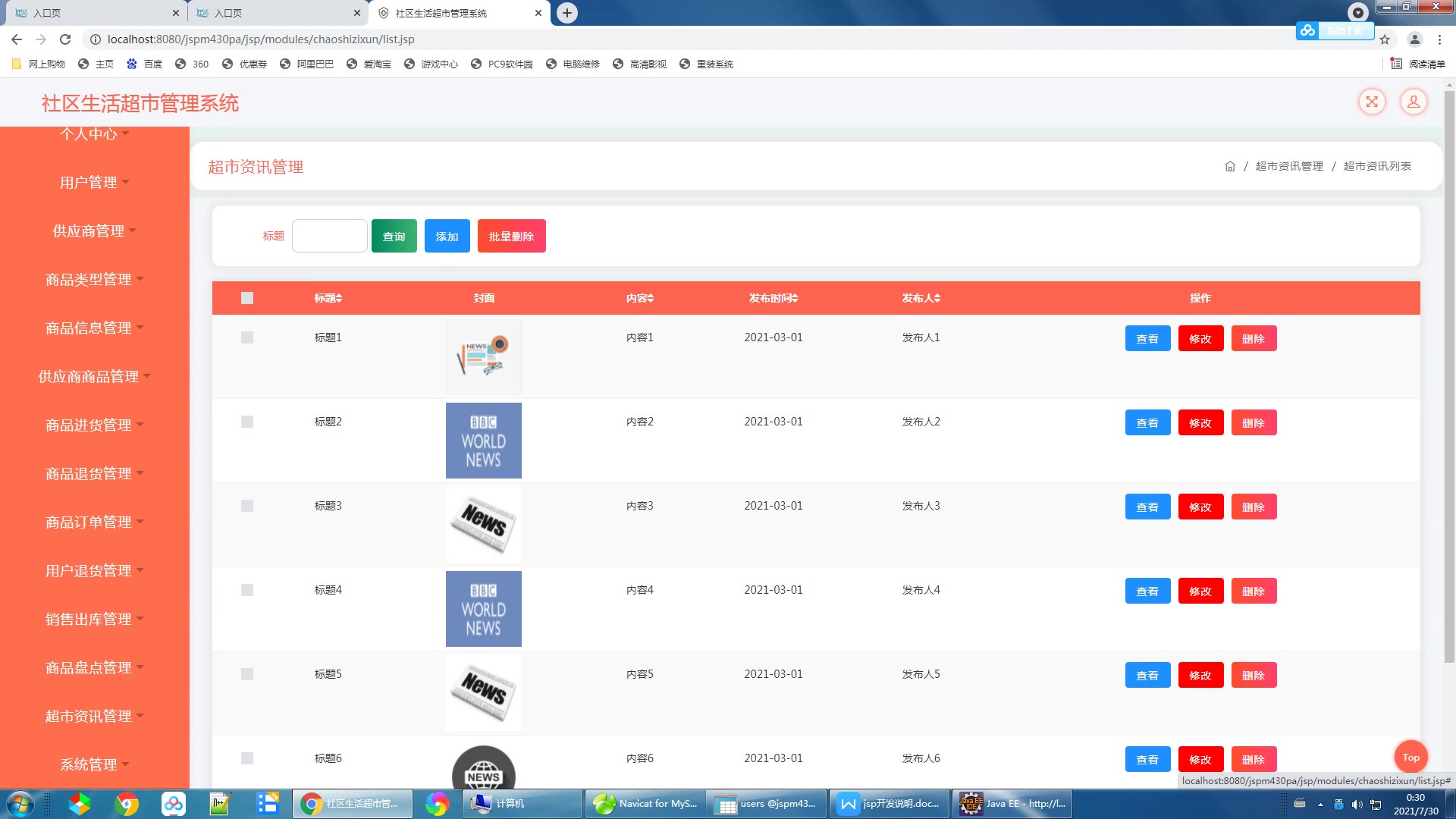Sort by 发布时间 column arrows
The width and height of the screenshot is (1456, 819).
point(795,299)
